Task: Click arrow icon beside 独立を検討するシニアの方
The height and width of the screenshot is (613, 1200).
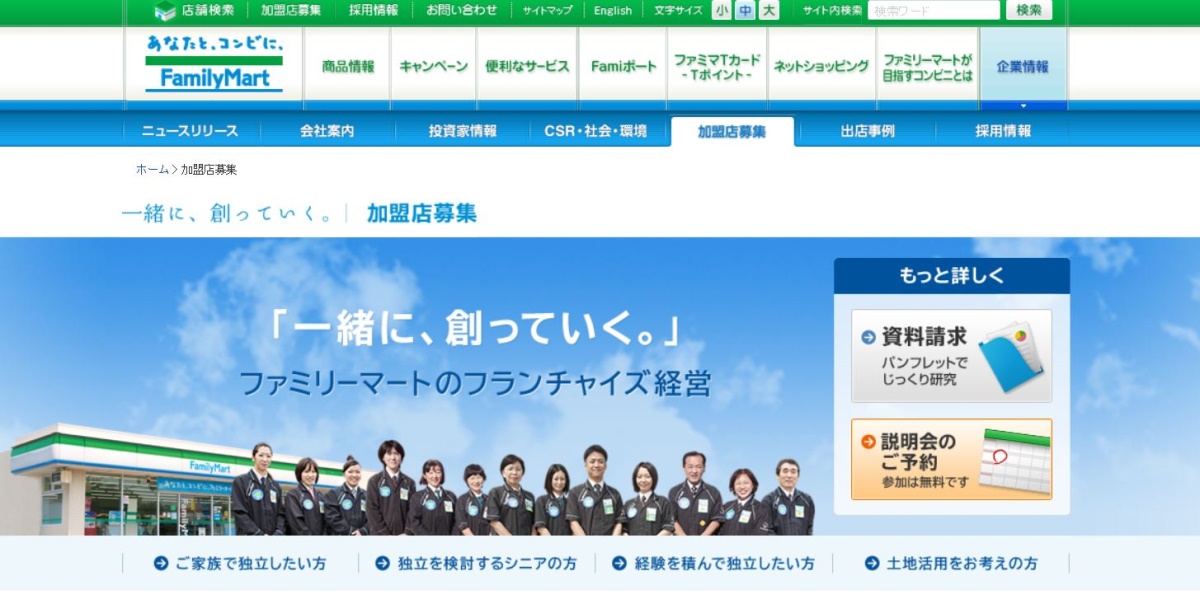Action: (x=382, y=564)
